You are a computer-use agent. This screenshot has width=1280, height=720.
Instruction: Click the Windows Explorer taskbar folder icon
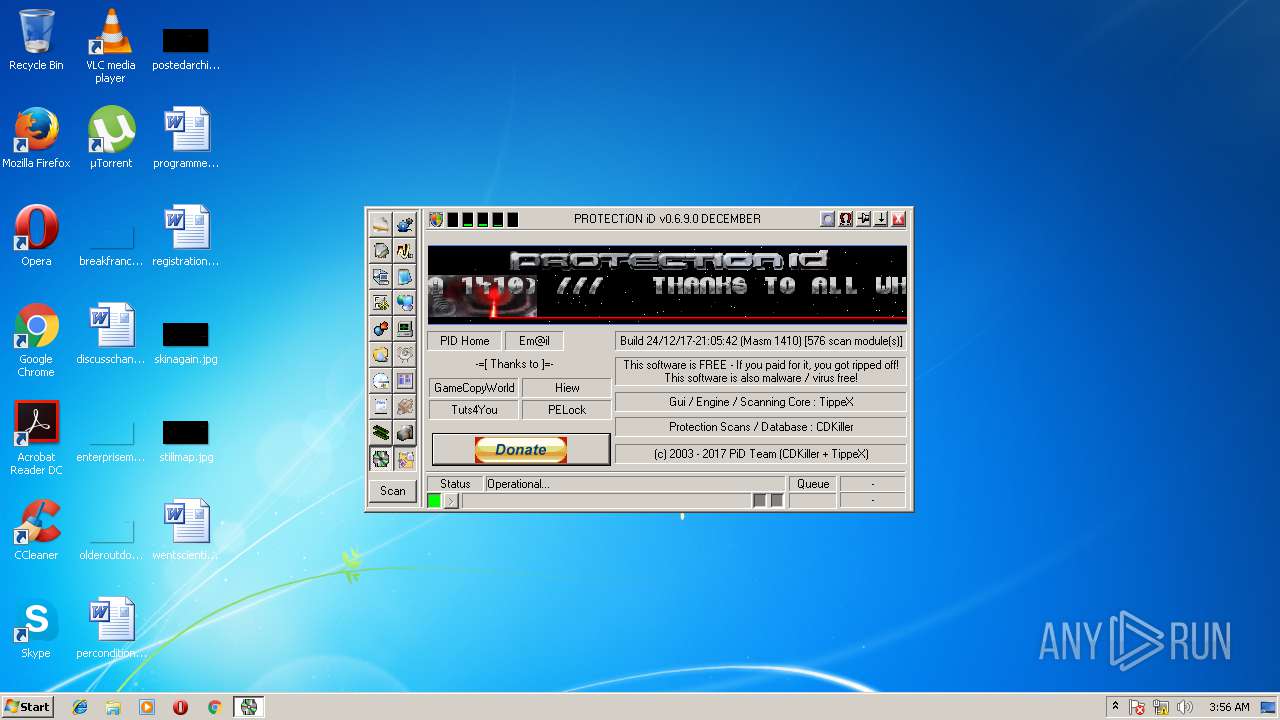(113, 707)
